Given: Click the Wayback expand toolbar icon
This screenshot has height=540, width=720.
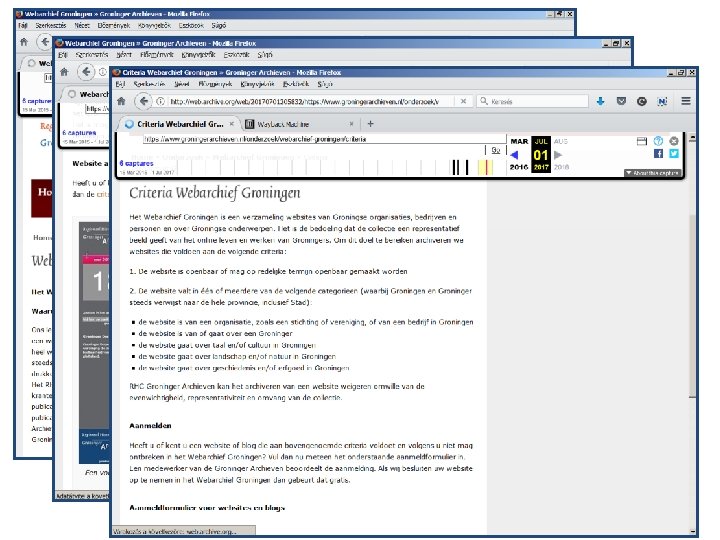Looking at the screenshot, I should [641, 141].
